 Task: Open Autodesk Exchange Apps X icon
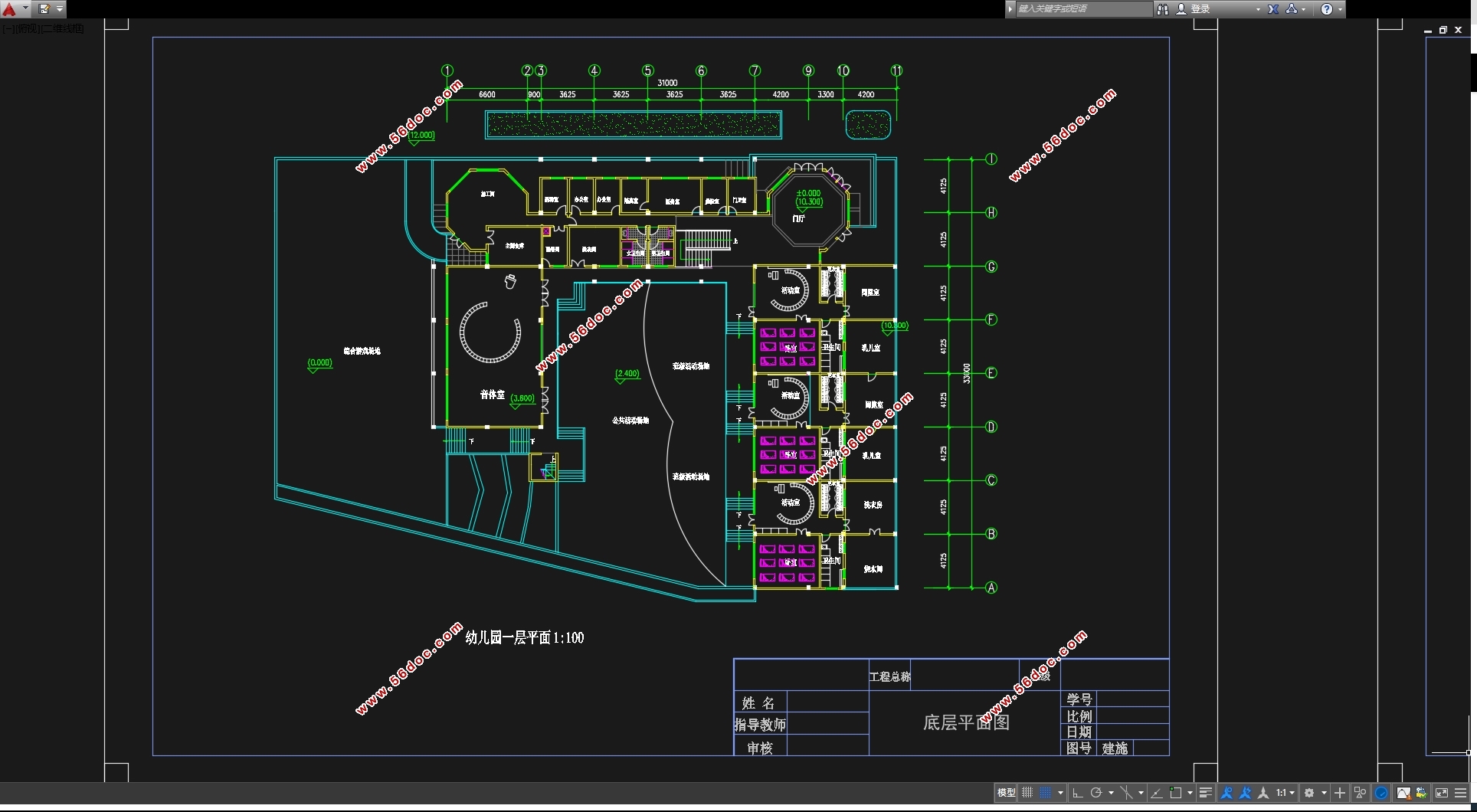click(x=1273, y=9)
